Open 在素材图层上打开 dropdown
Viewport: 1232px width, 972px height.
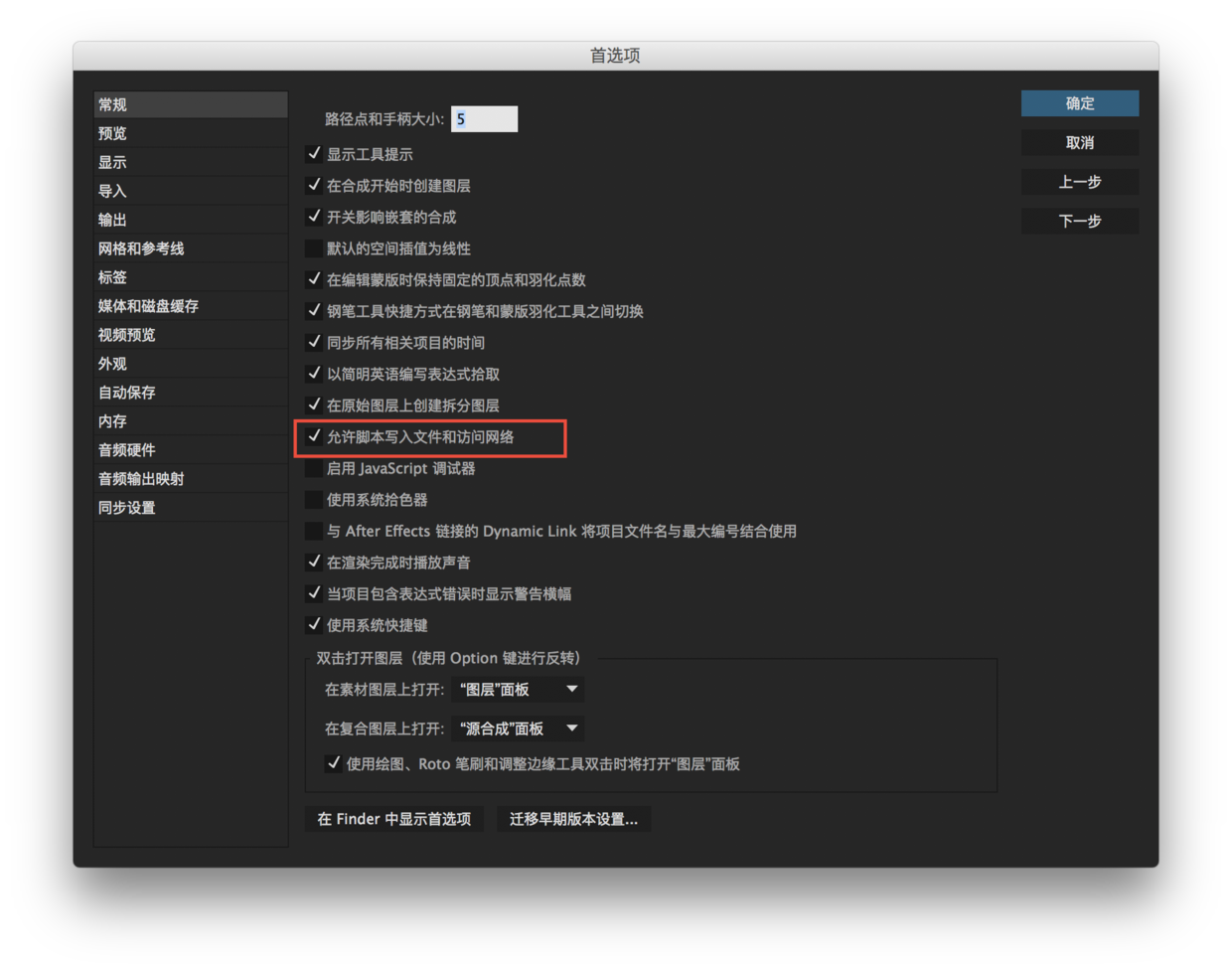(x=518, y=690)
